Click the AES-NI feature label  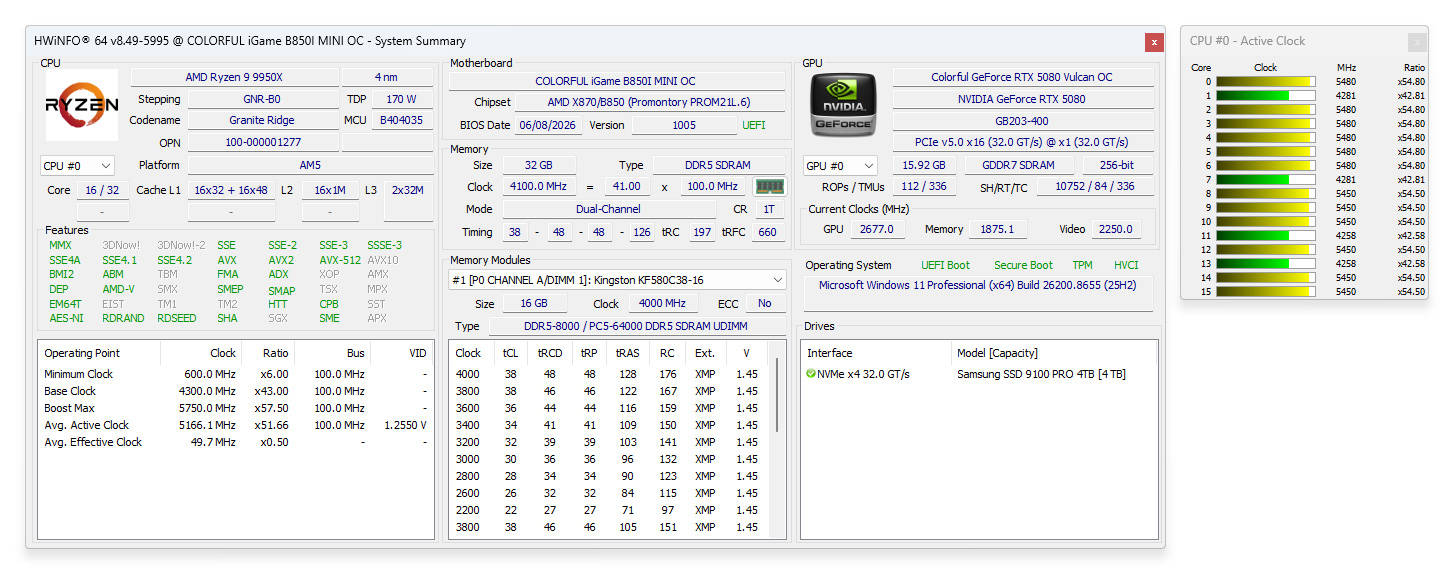point(66,318)
